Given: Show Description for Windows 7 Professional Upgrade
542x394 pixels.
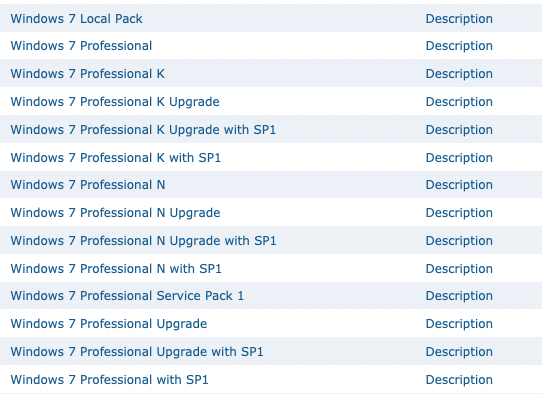Looking at the screenshot, I should point(459,324).
